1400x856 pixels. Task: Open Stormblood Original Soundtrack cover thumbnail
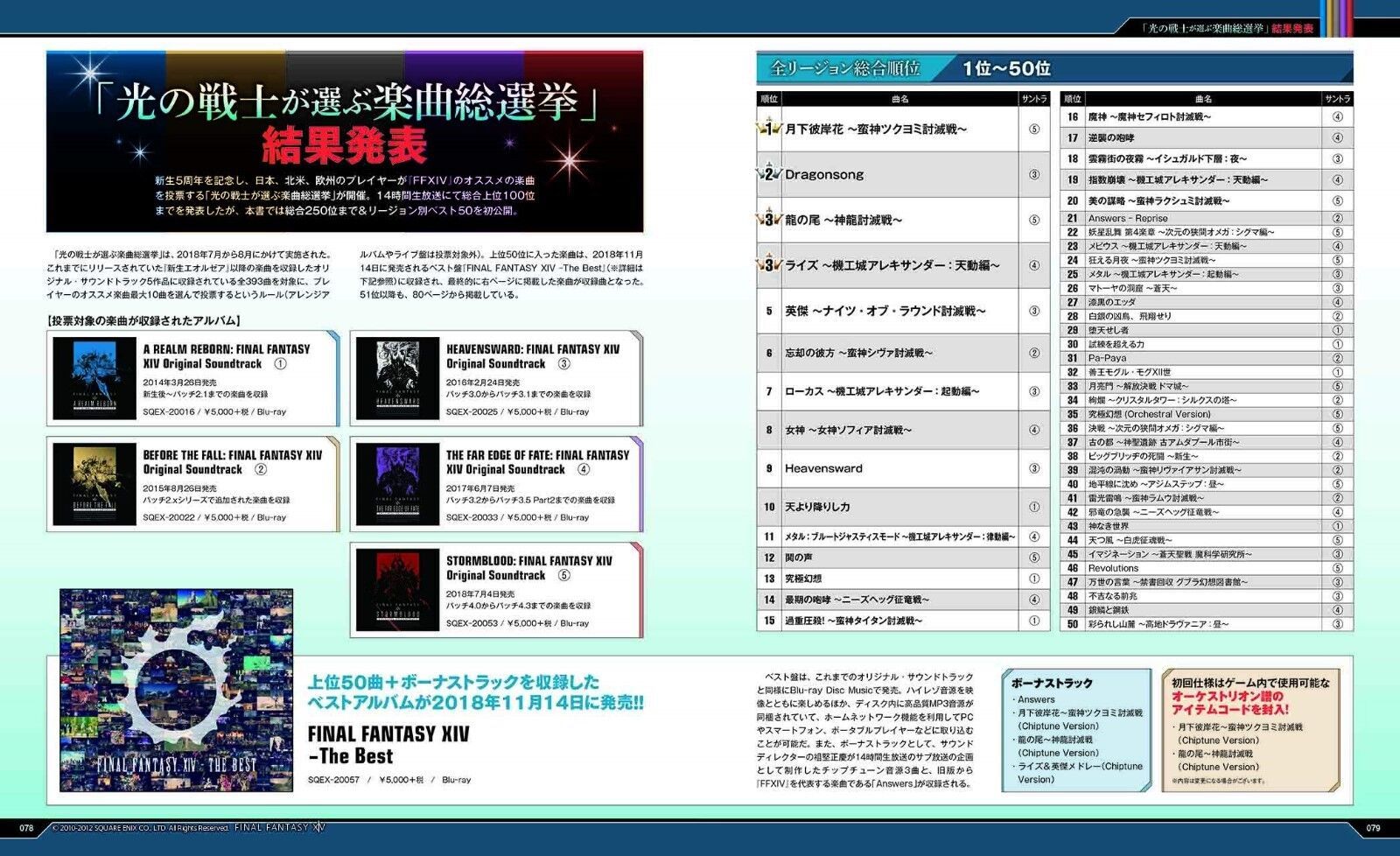point(398,590)
